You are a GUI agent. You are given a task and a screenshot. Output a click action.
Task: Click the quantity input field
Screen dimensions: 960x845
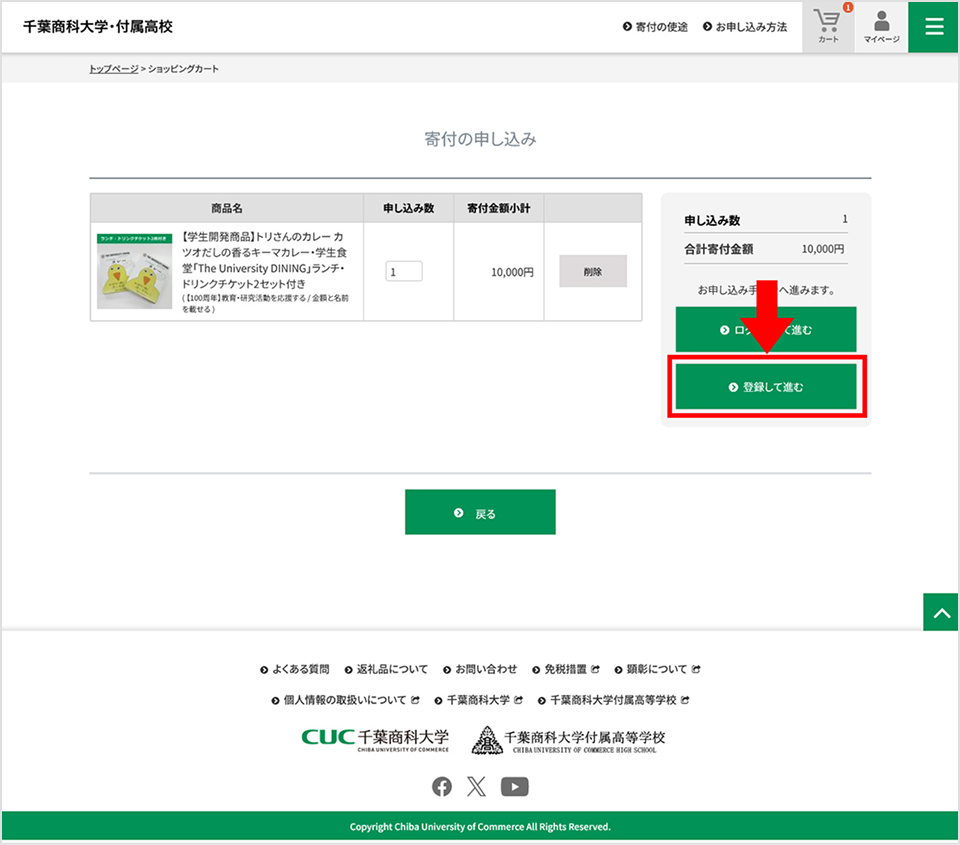point(404,272)
